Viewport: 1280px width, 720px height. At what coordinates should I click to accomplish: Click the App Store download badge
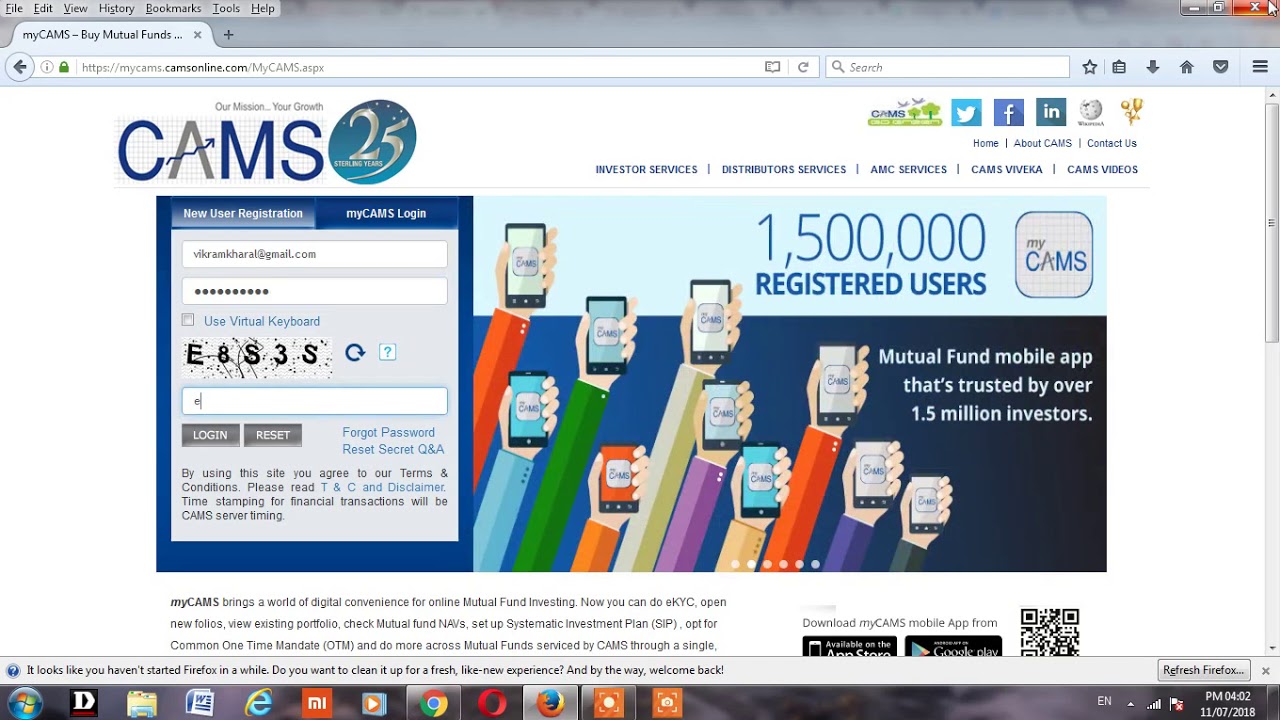coord(850,646)
